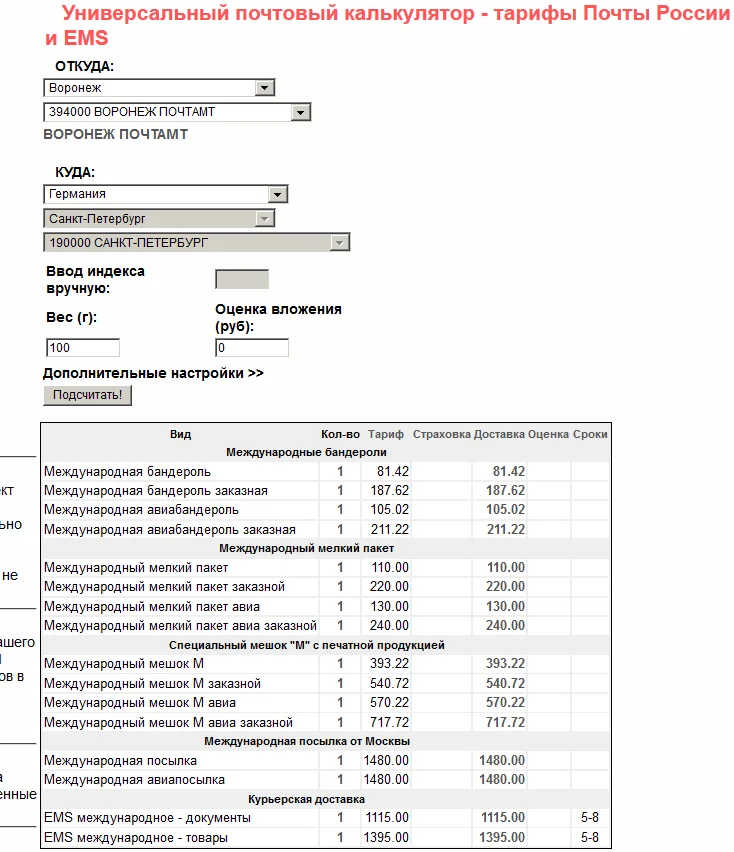Select row Международный мелкий пакет авиа заказной
734x852 pixels.
click(x=326, y=625)
